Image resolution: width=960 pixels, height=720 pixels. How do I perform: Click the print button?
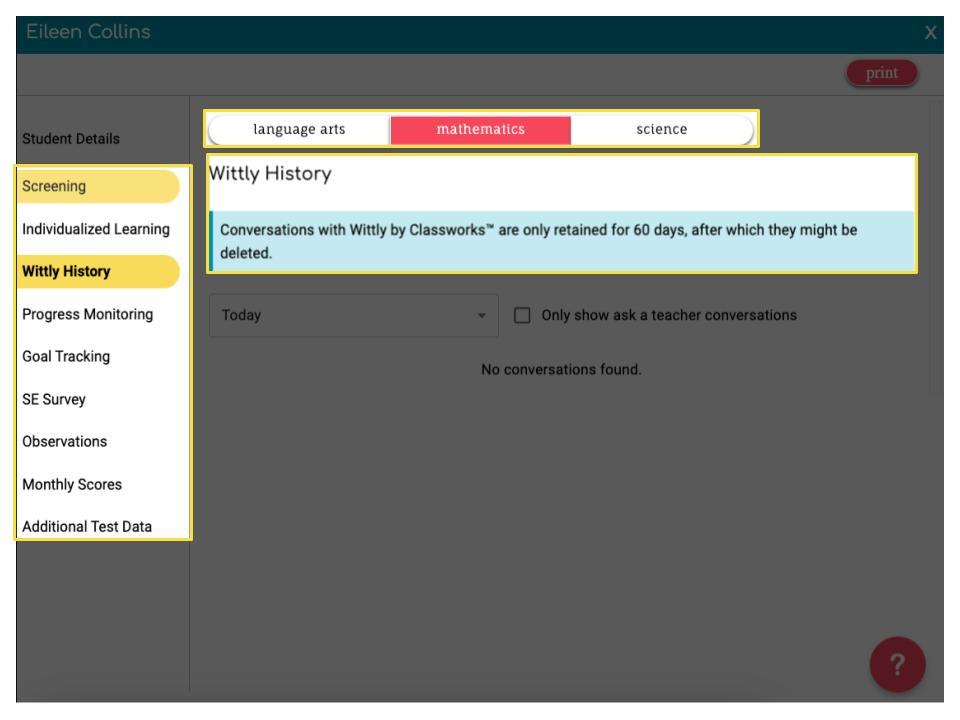[883, 73]
